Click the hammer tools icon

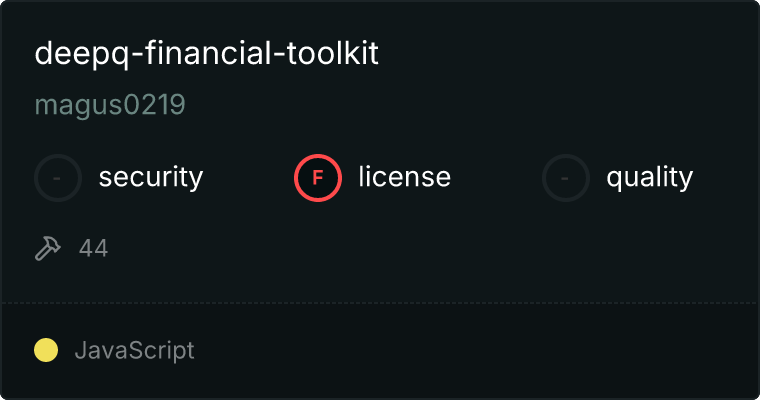pos(48,248)
